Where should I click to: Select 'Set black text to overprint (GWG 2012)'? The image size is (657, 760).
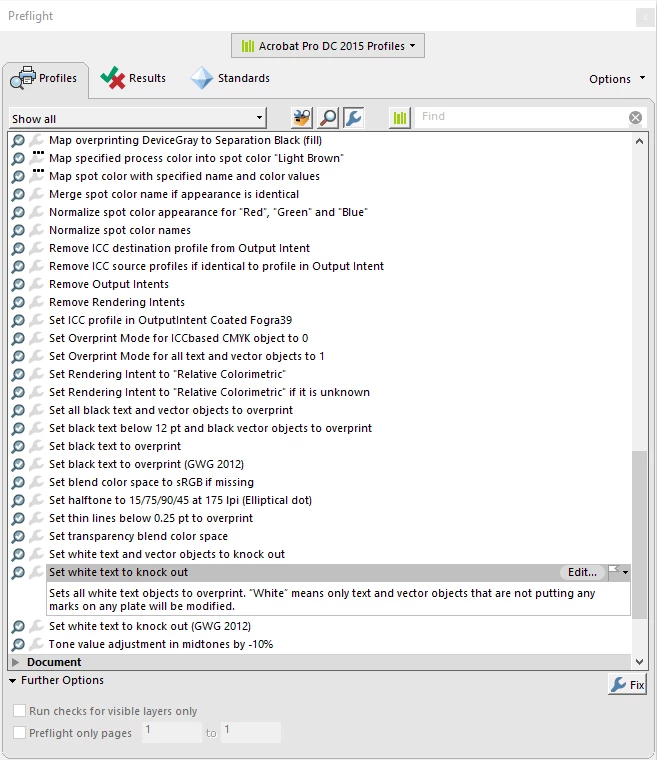pyautogui.click(x=146, y=464)
